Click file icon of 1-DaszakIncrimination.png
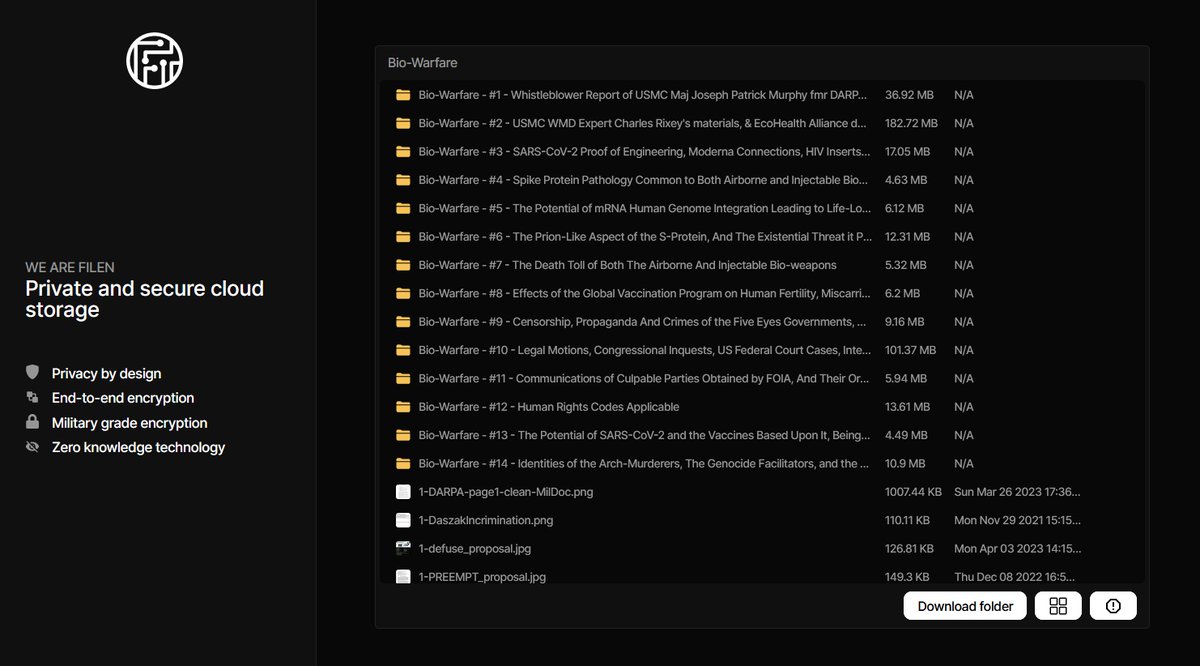This screenshot has width=1200, height=666. pos(403,520)
